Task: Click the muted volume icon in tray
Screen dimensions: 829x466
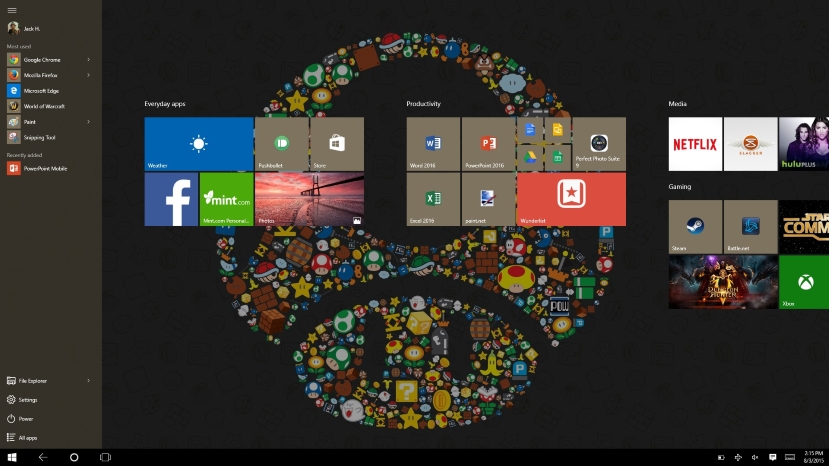Action: coord(755,458)
